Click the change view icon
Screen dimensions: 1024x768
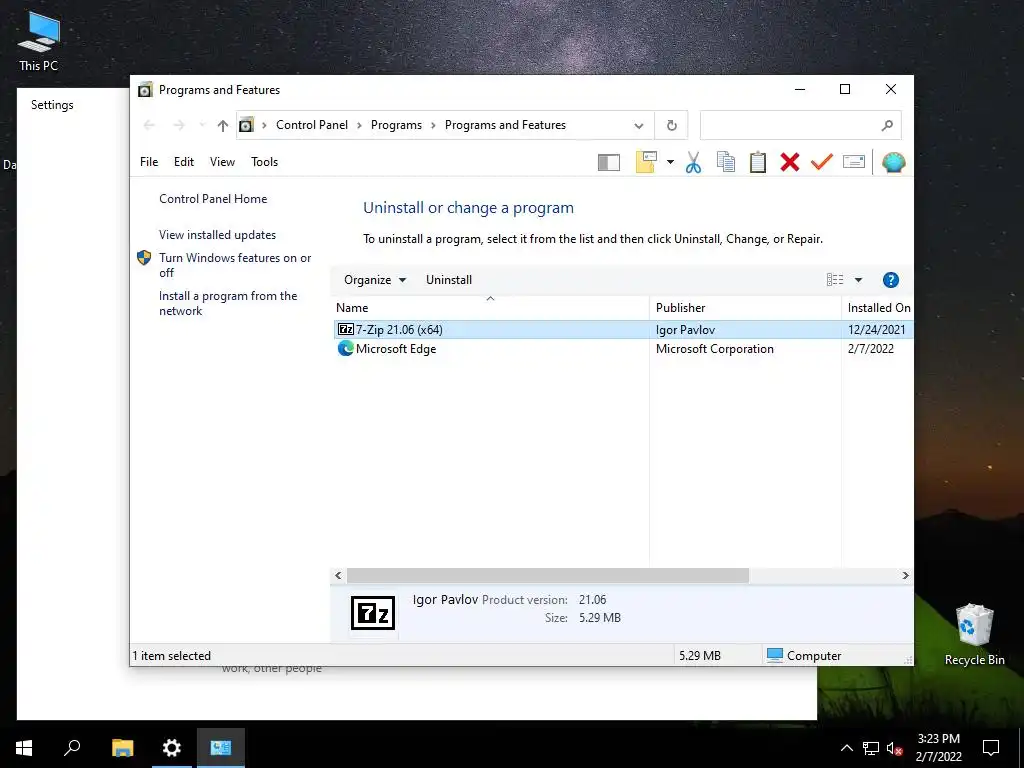click(x=835, y=280)
